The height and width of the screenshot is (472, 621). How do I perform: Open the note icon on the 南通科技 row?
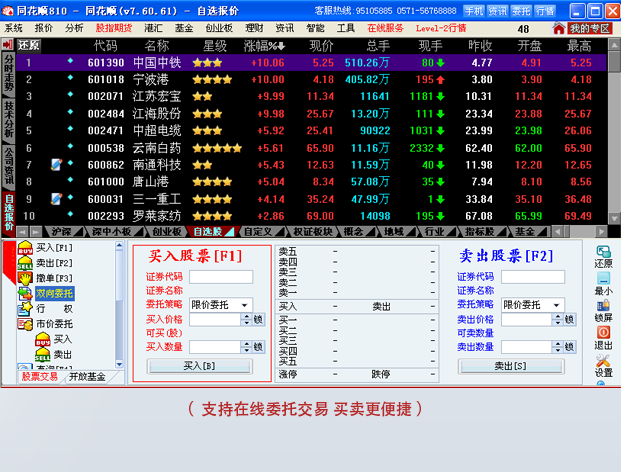[x=56, y=164]
